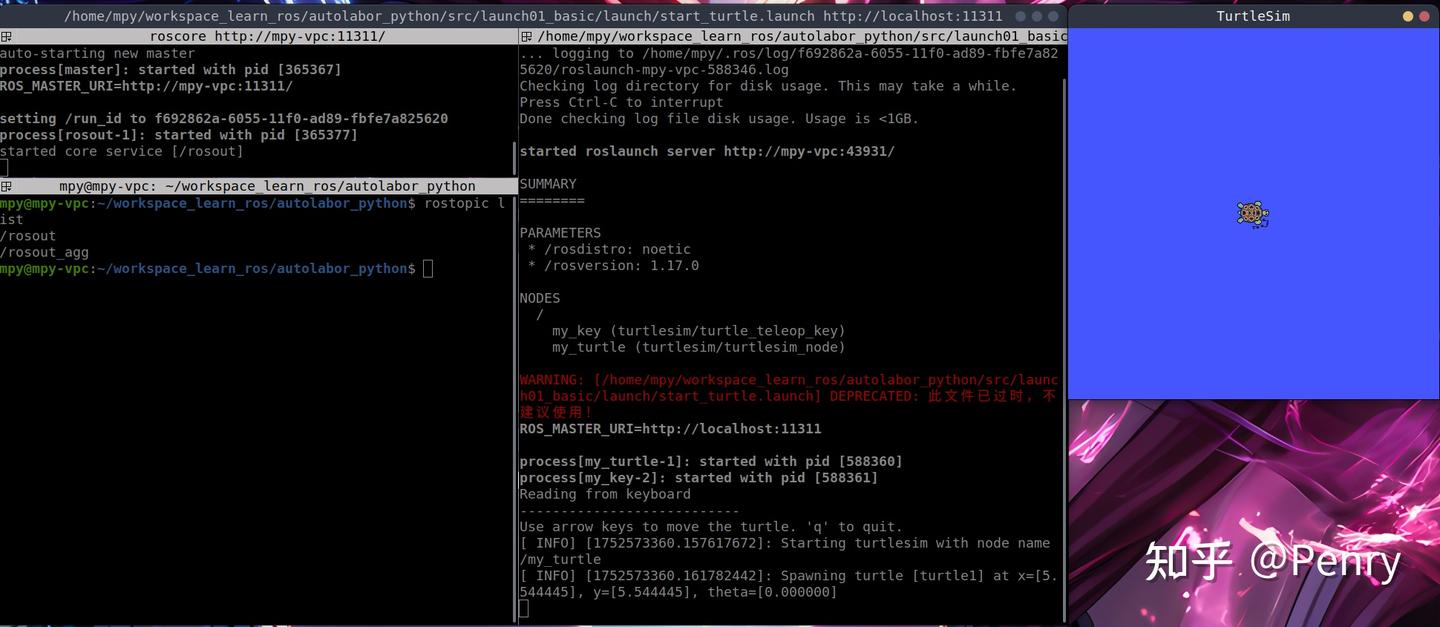Select the /rosout topic in the rostopic output
1440x627 pixels.
coord(28,235)
